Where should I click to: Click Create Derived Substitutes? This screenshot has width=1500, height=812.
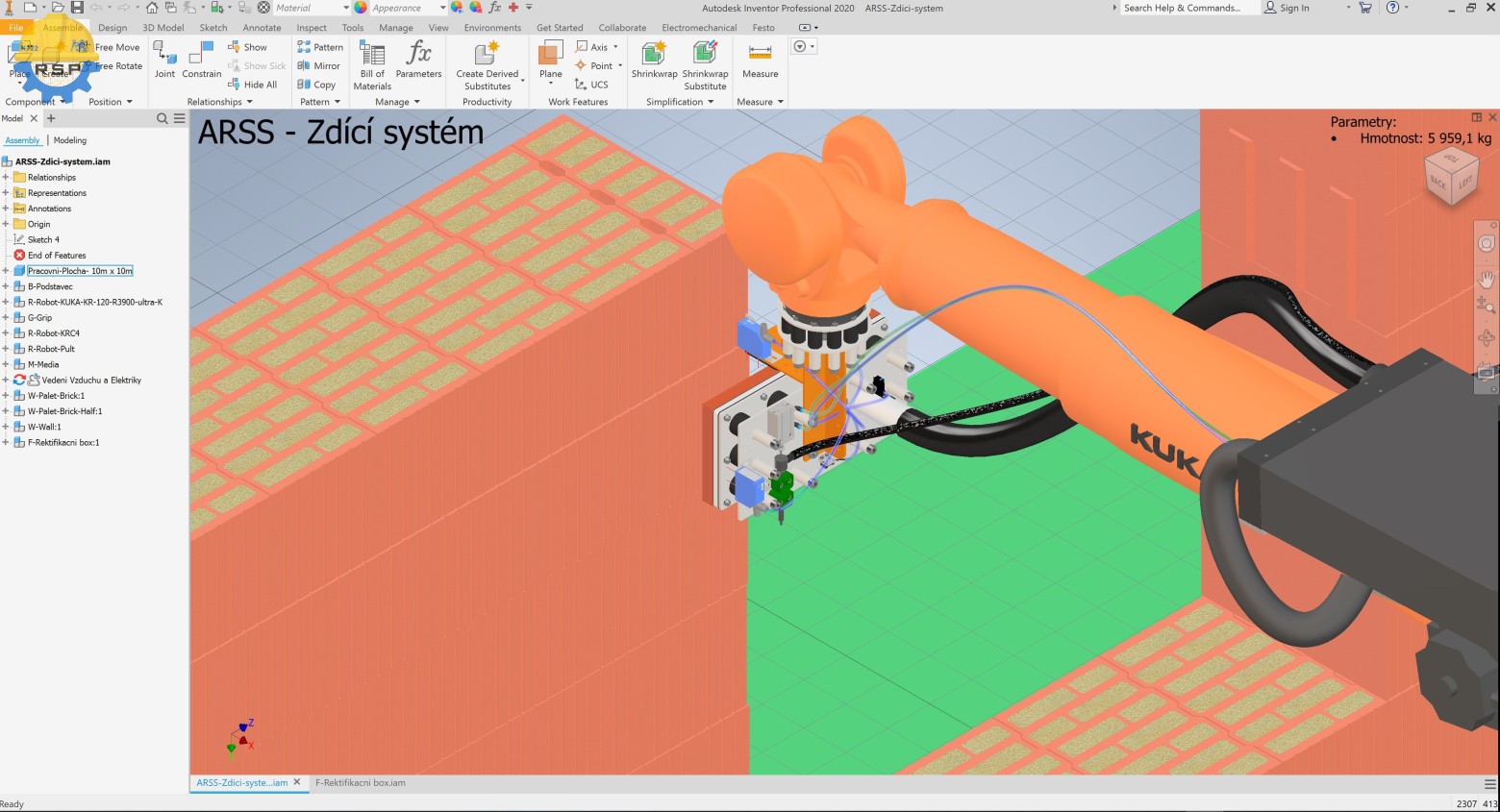coord(487,65)
